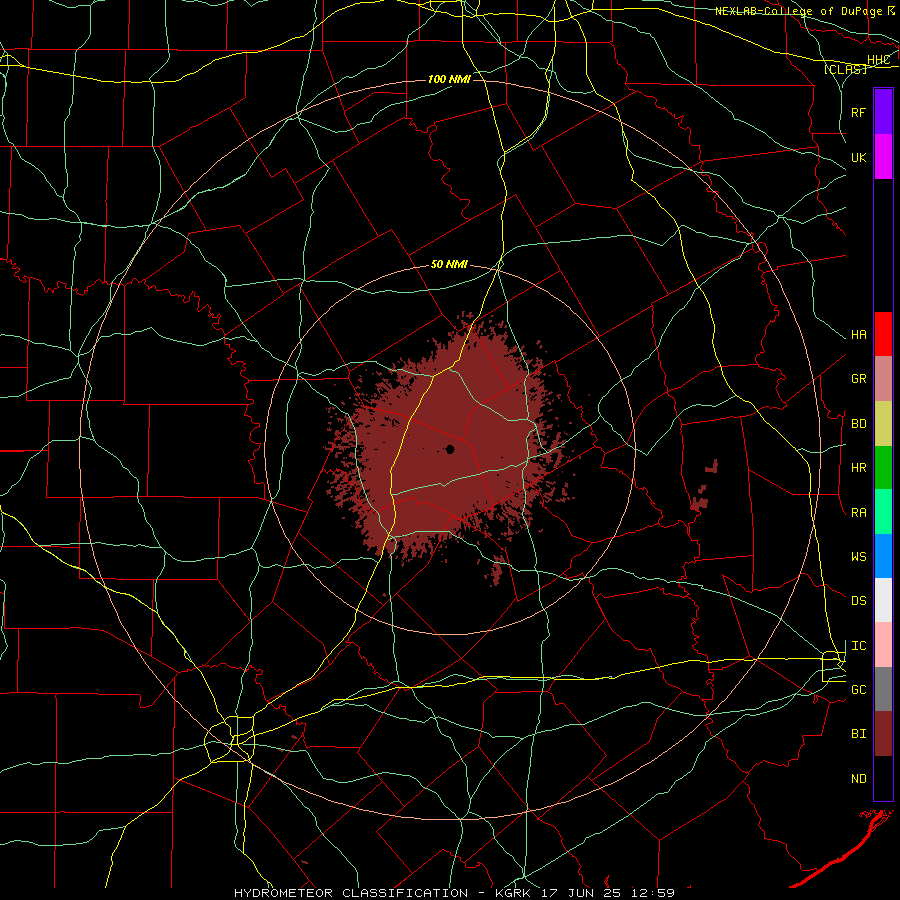Pick the RA mint green legend swatch
Viewport: 900px width, 900px height.
[883, 512]
